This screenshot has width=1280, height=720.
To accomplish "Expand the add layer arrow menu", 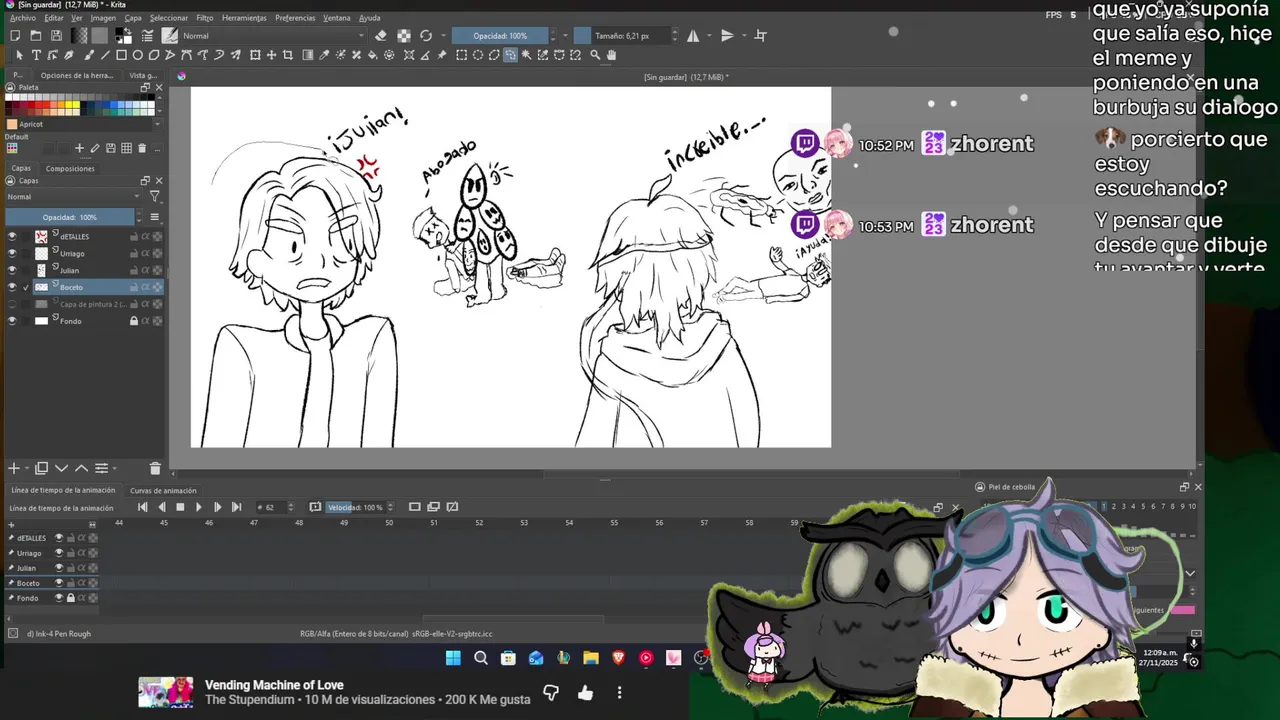I will (x=27, y=468).
